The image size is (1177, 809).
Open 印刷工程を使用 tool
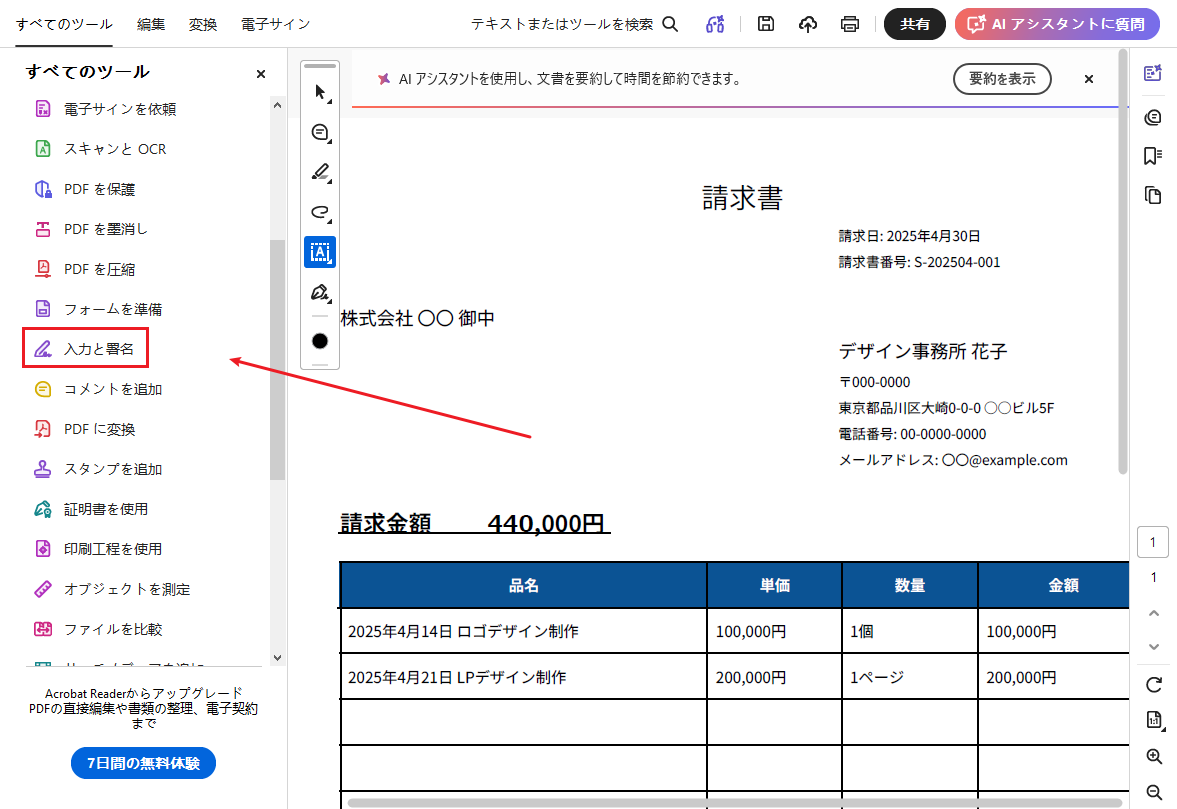[98, 549]
